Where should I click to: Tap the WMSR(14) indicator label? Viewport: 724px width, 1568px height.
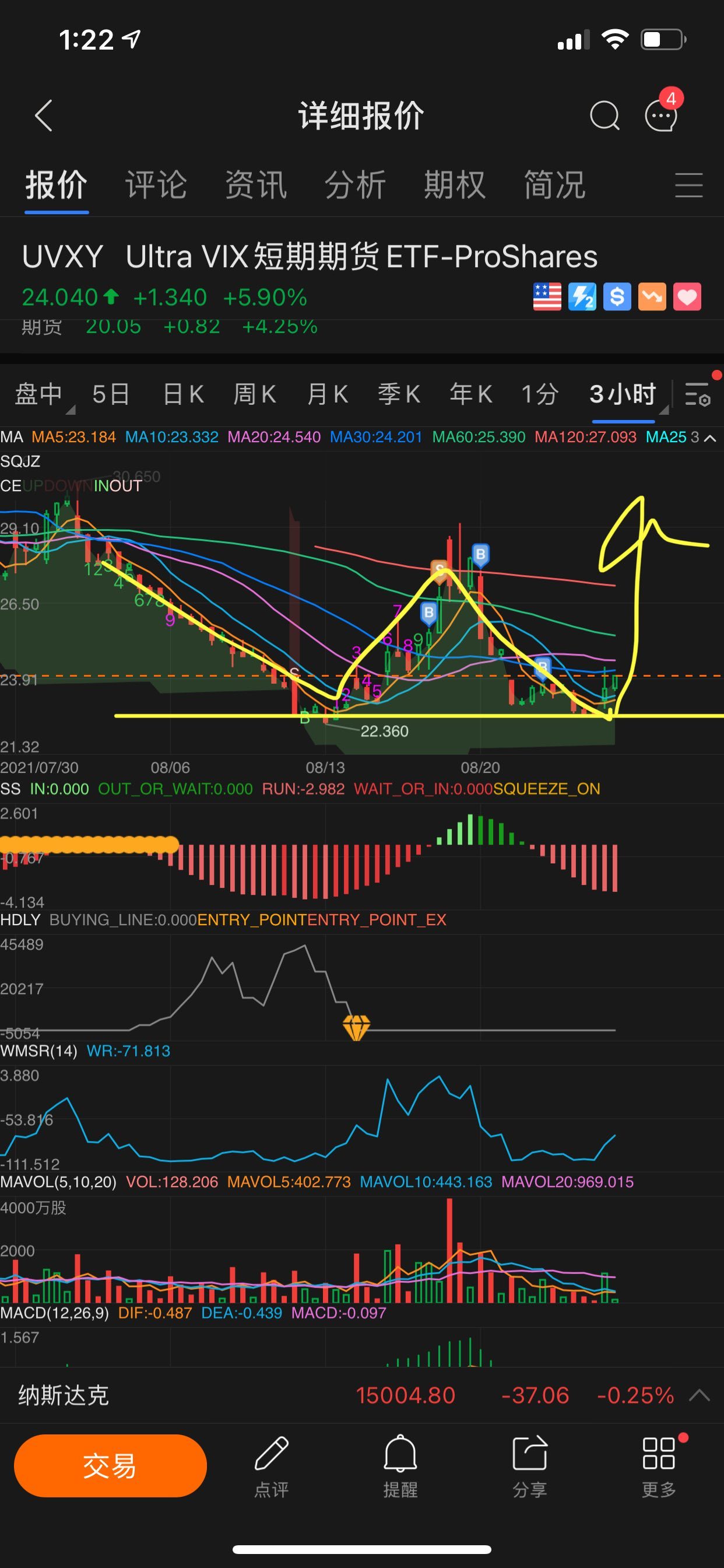coord(38,1051)
